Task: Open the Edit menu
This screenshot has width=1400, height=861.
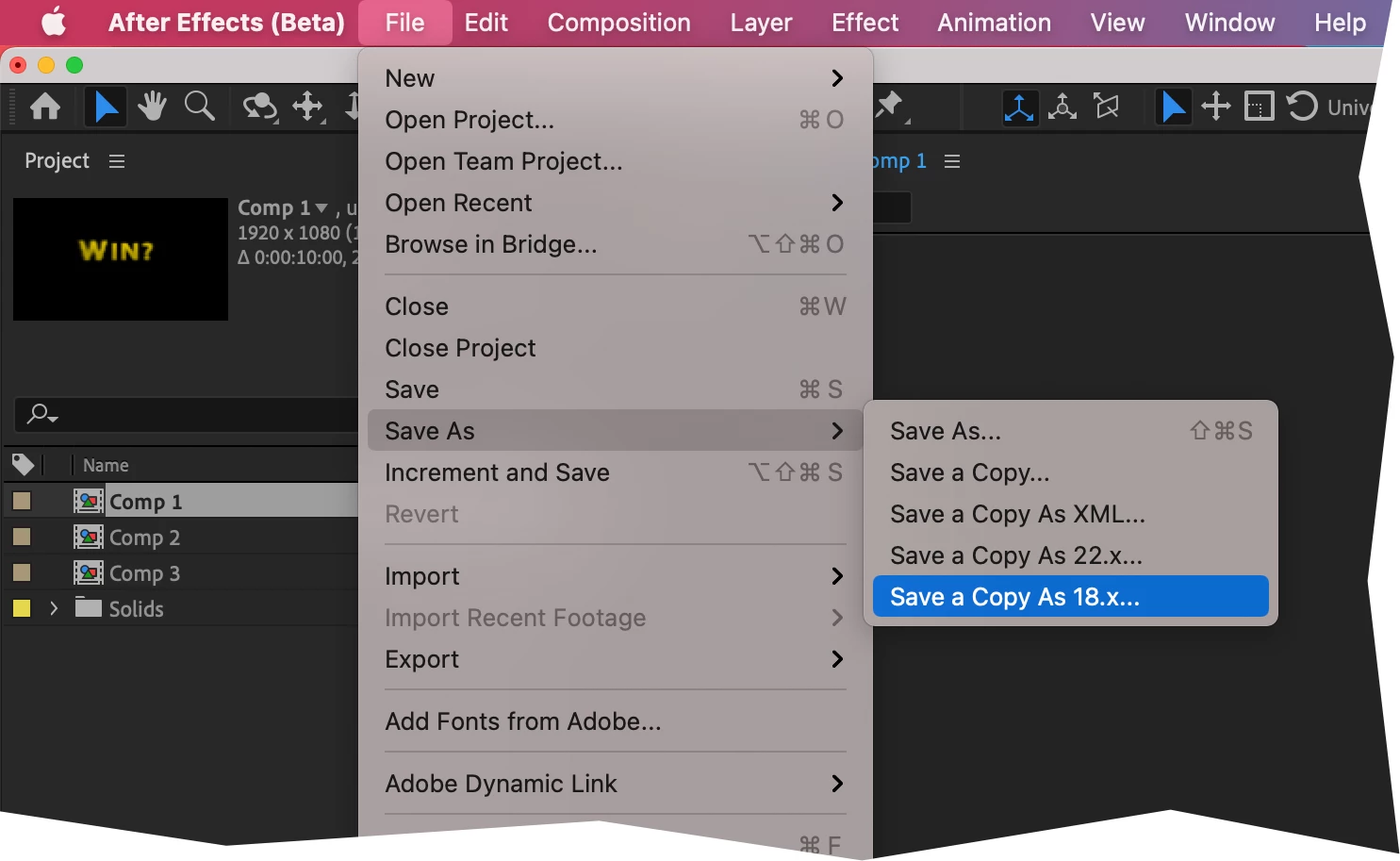Action: click(486, 23)
